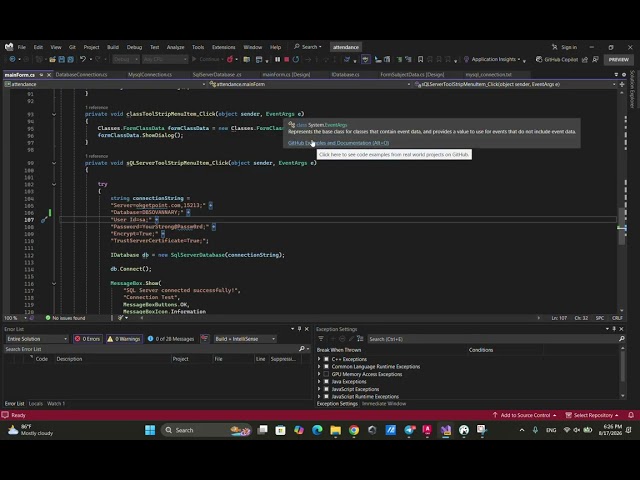Restart debugging with circular arrow icon
This screenshot has width=640, height=480.
[296, 60]
